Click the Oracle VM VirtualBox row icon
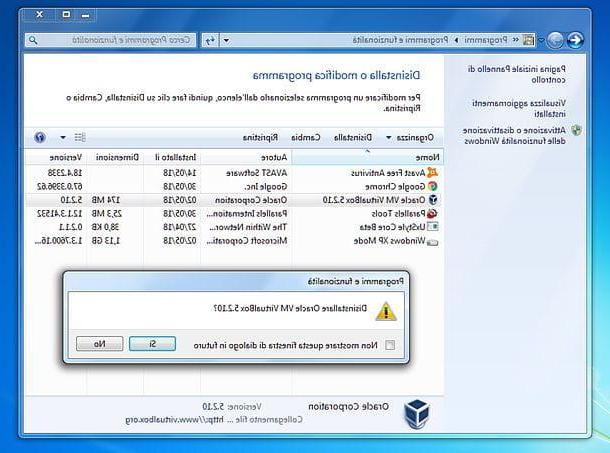Image resolution: width=610 pixels, height=453 pixels. [x=433, y=200]
